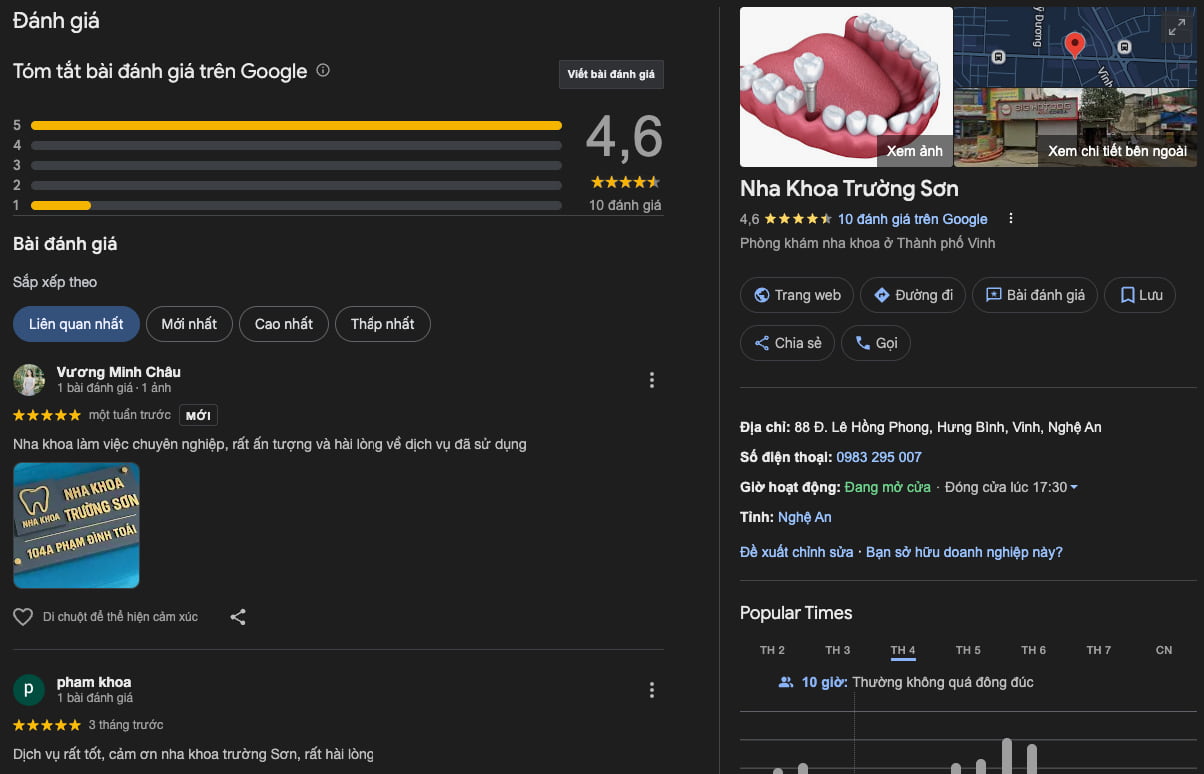Open review photo of Nha Khoa Trường Sơn sign
Image resolution: width=1204 pixels, height=774 pixels.
pyautogui.click(x=76, y=525)
